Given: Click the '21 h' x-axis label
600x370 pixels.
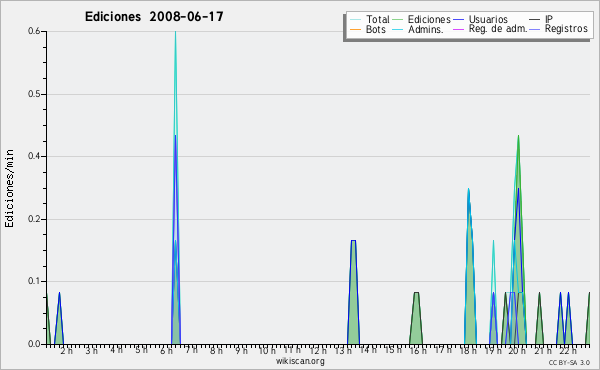Looking at the screenshot, I should point(543,351).
